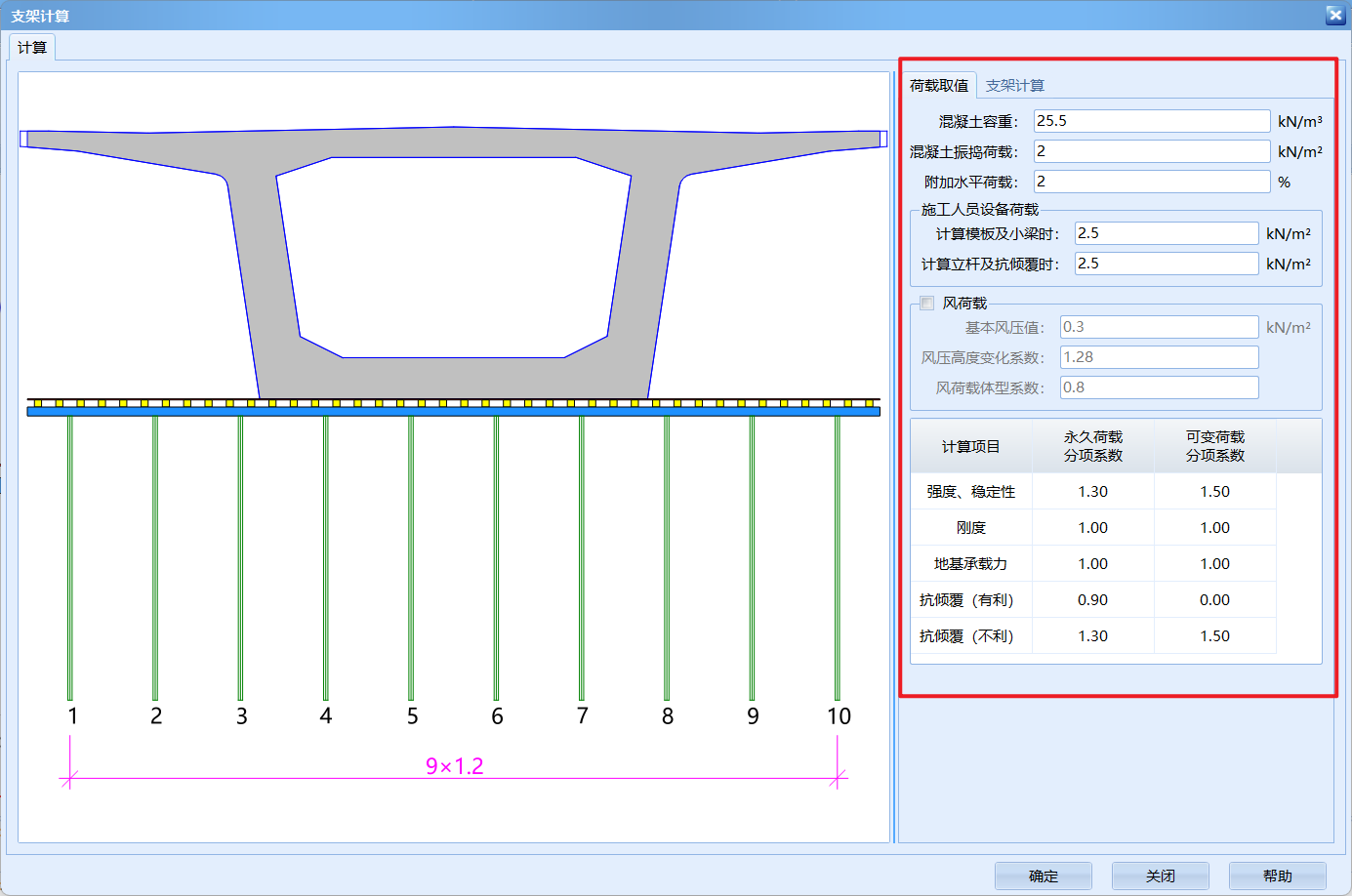Select the 荷载取值 tab

click(x=938, y=86)
